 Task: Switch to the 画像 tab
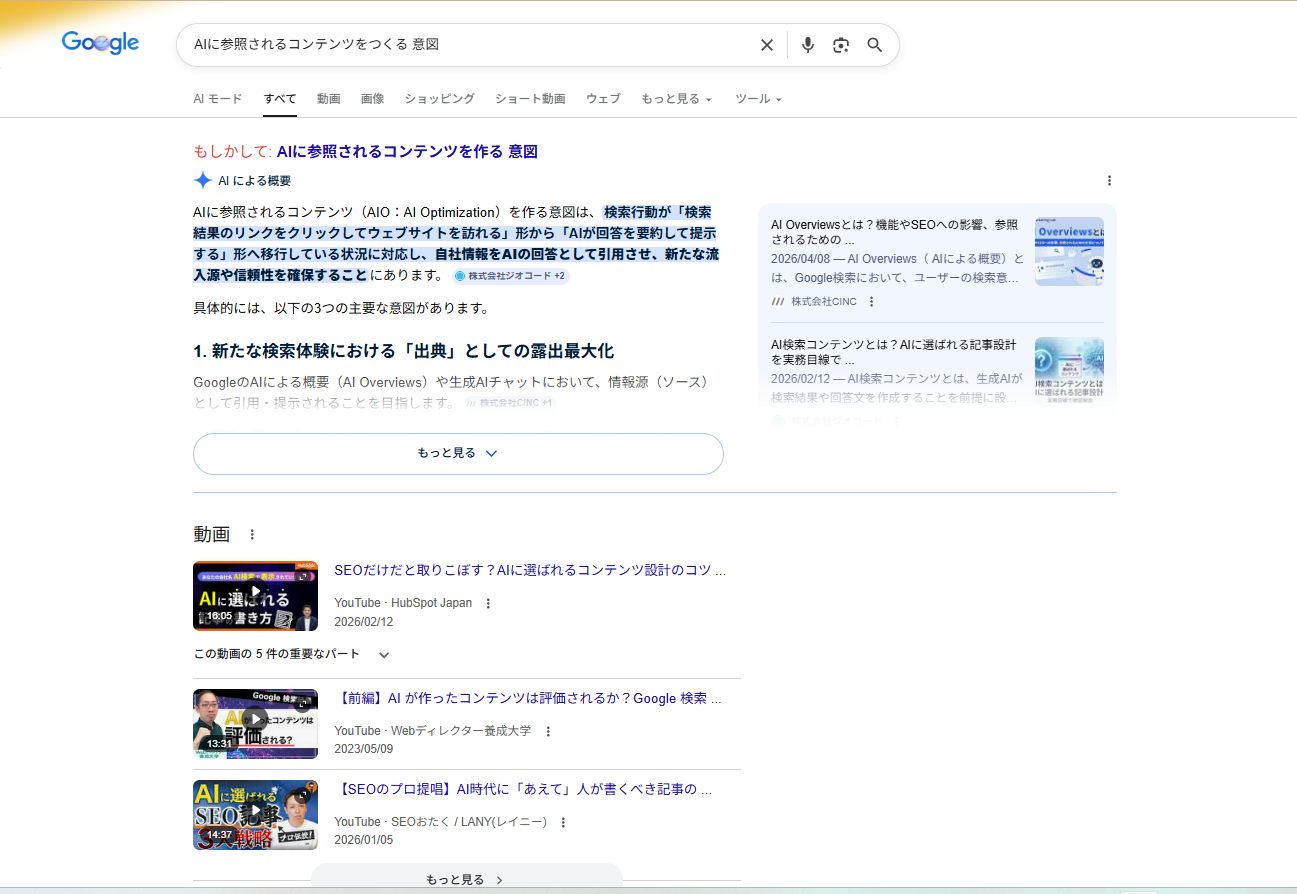coord(372,98)
